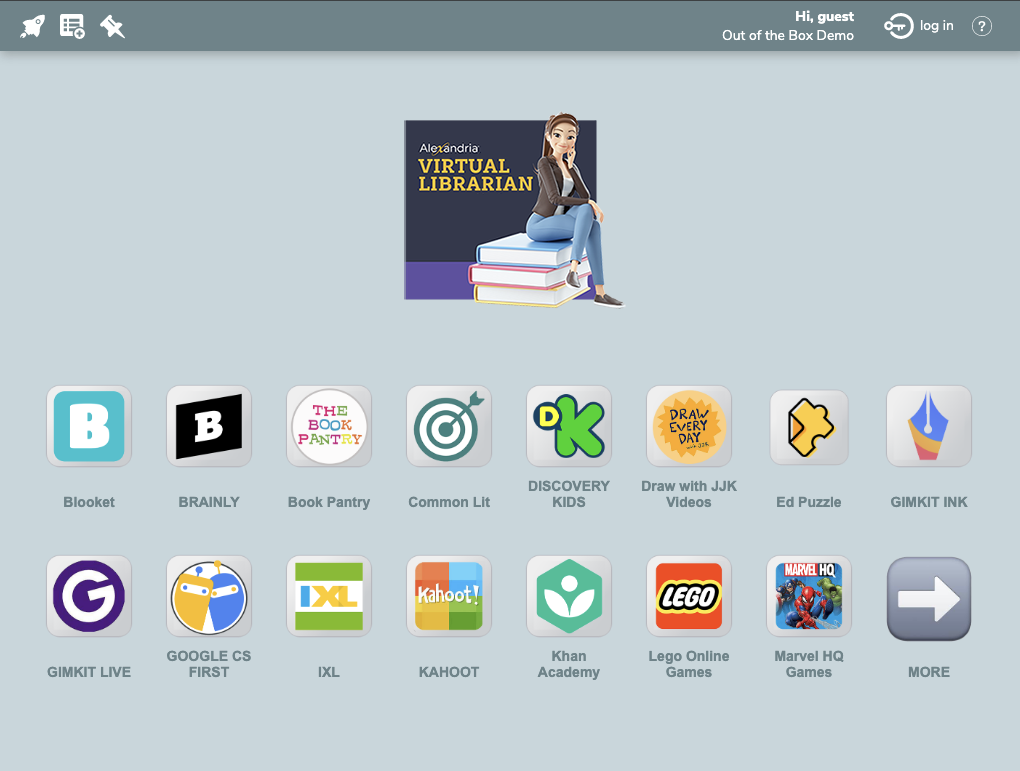The width and height of the screenshot is (1020, 771).
Task: Open the Draw Every Day icon
Action: (x=689, y=426)
